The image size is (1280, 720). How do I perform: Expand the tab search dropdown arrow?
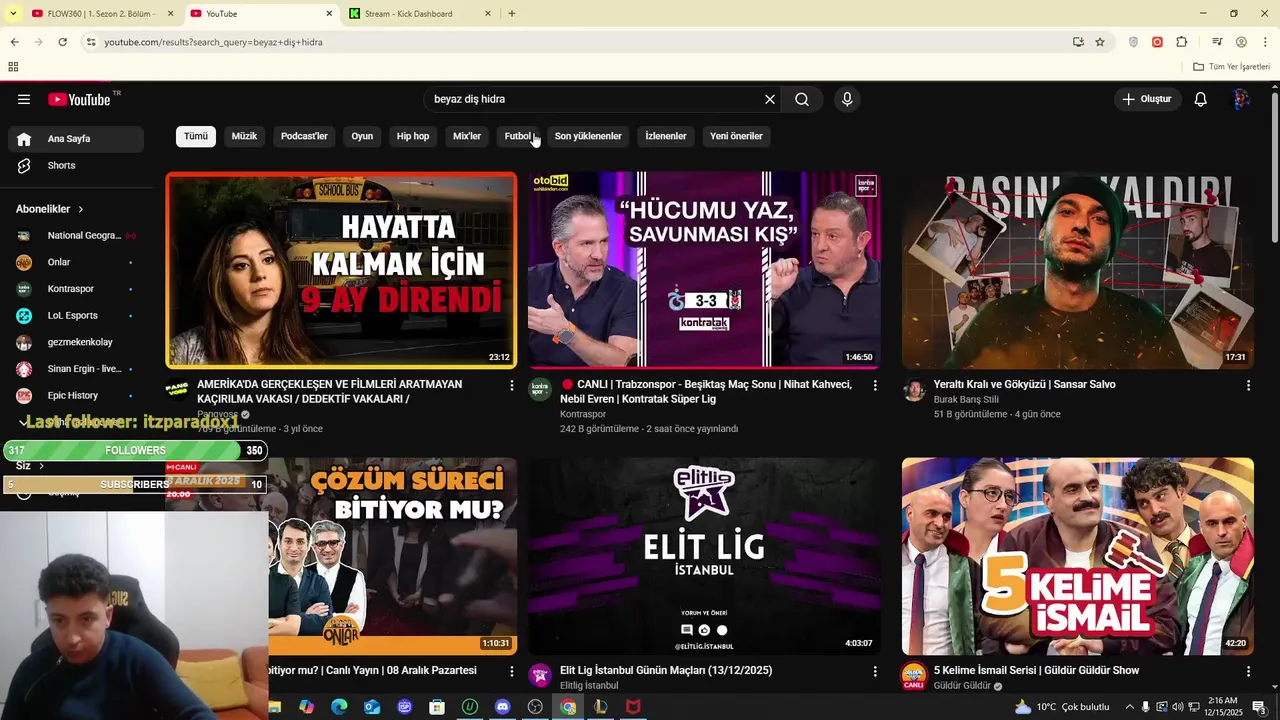tap(12, 14)
